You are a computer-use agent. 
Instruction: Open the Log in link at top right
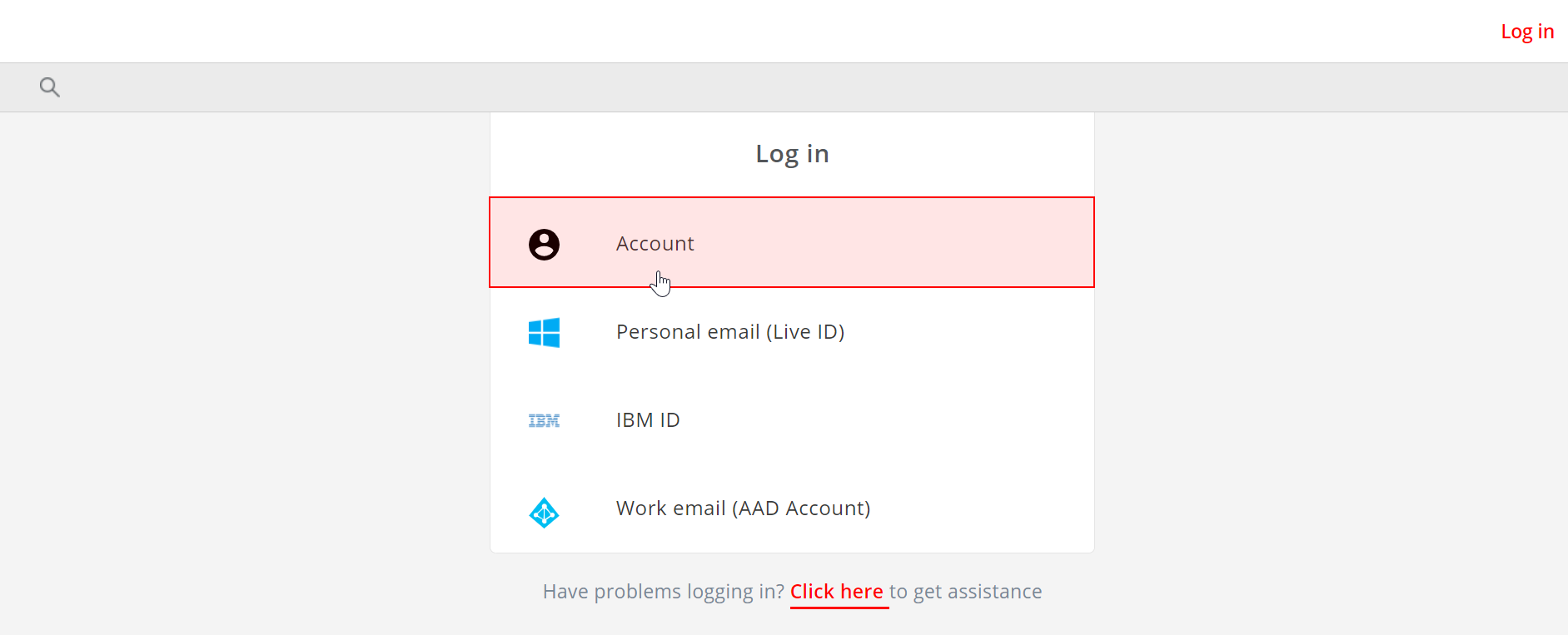tap(1527, 32)
